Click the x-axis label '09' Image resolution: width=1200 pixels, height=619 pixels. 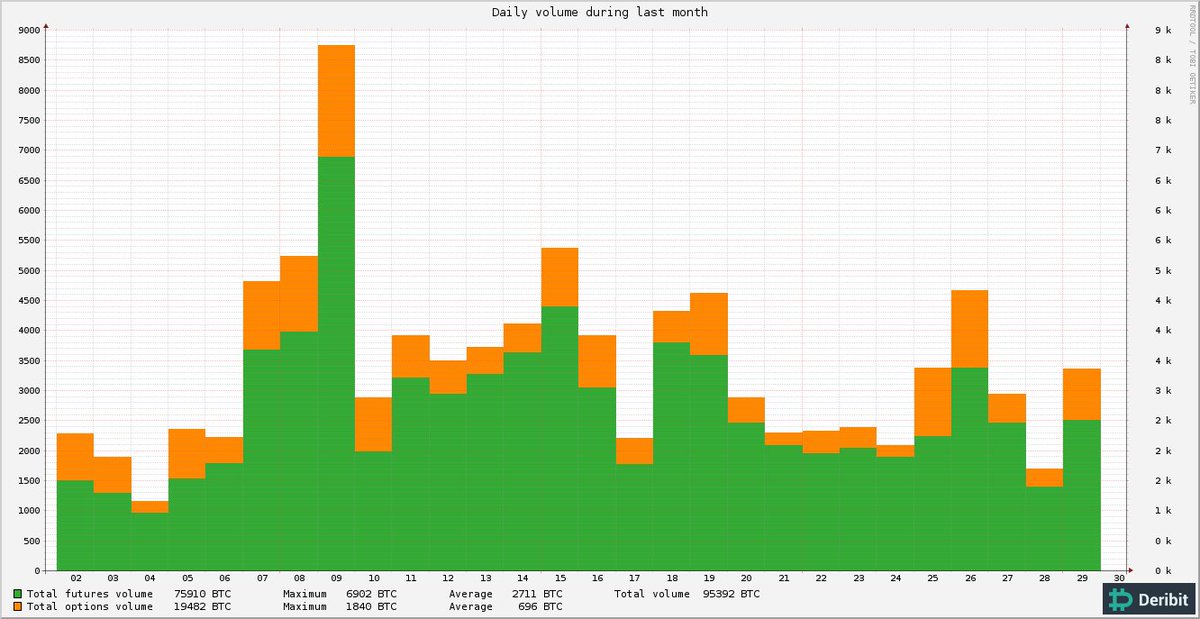(337, 579)
